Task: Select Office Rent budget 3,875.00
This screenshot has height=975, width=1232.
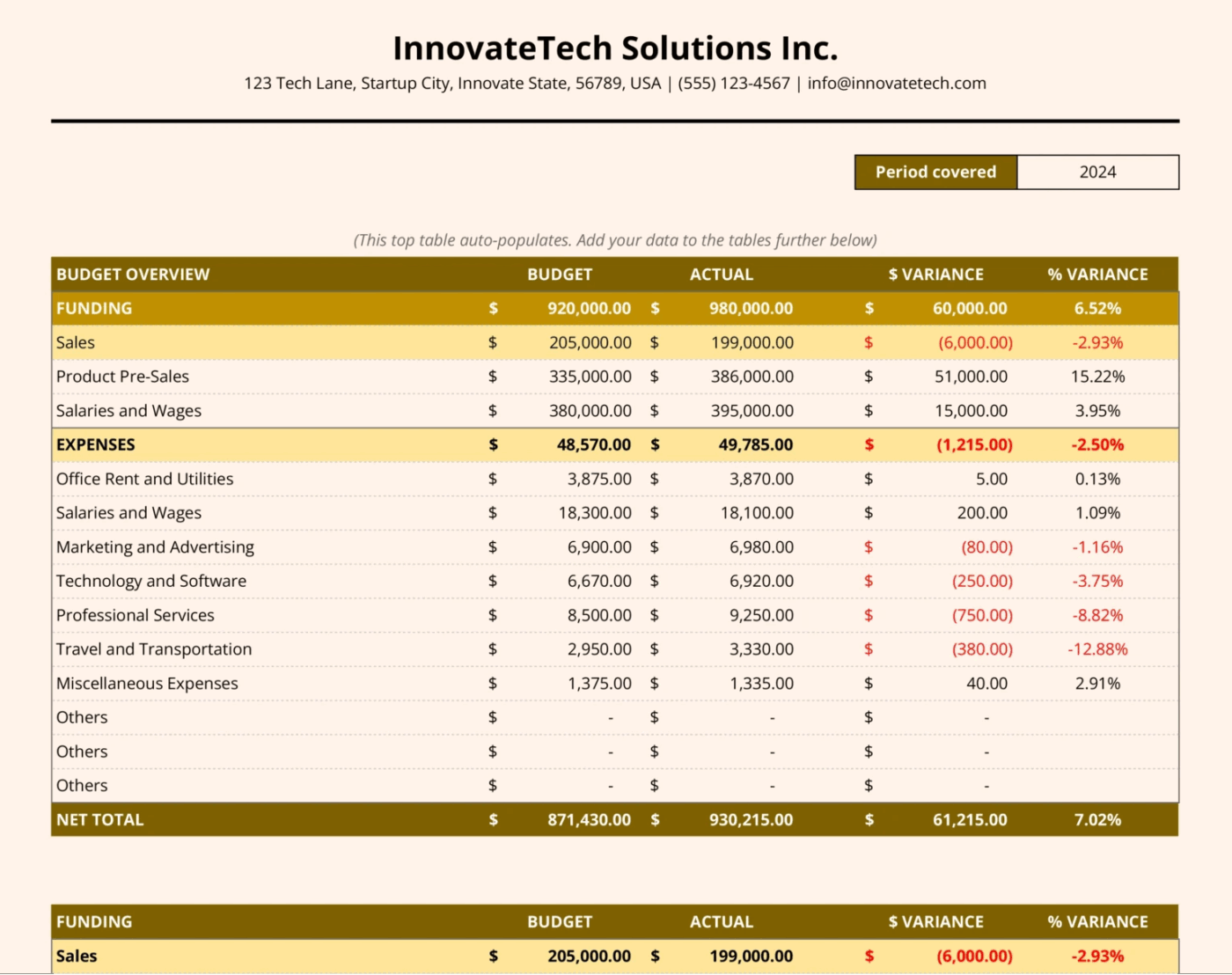Action: click(599, 480)
